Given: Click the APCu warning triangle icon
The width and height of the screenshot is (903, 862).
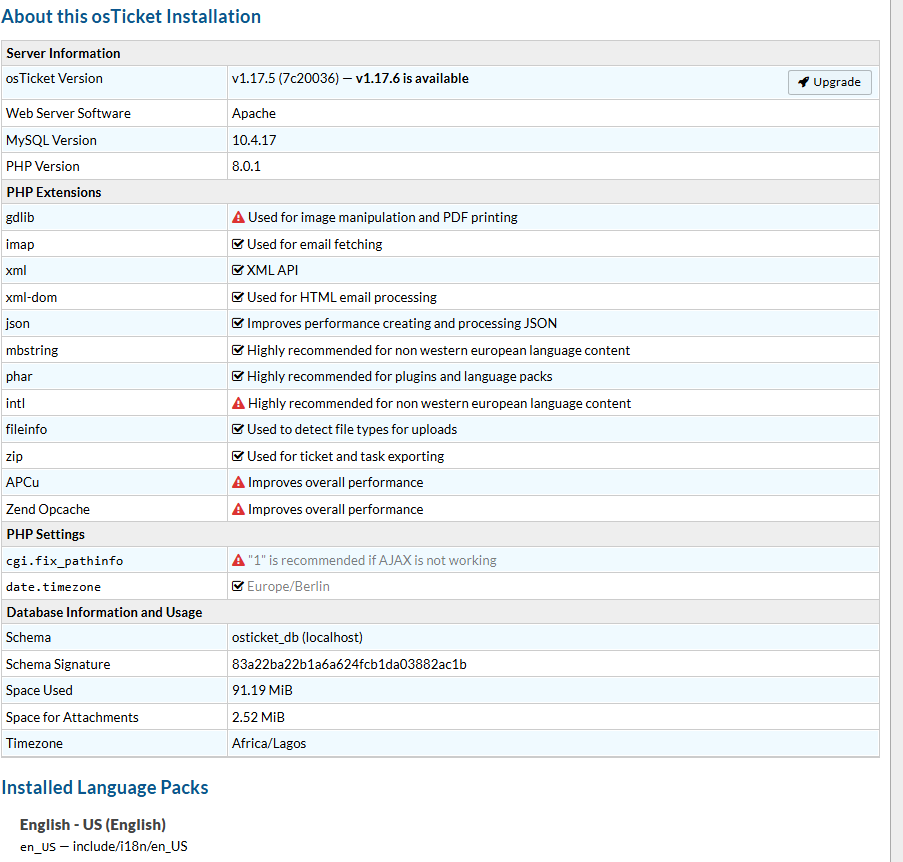Looking at the screenshot, I should 238,482.
